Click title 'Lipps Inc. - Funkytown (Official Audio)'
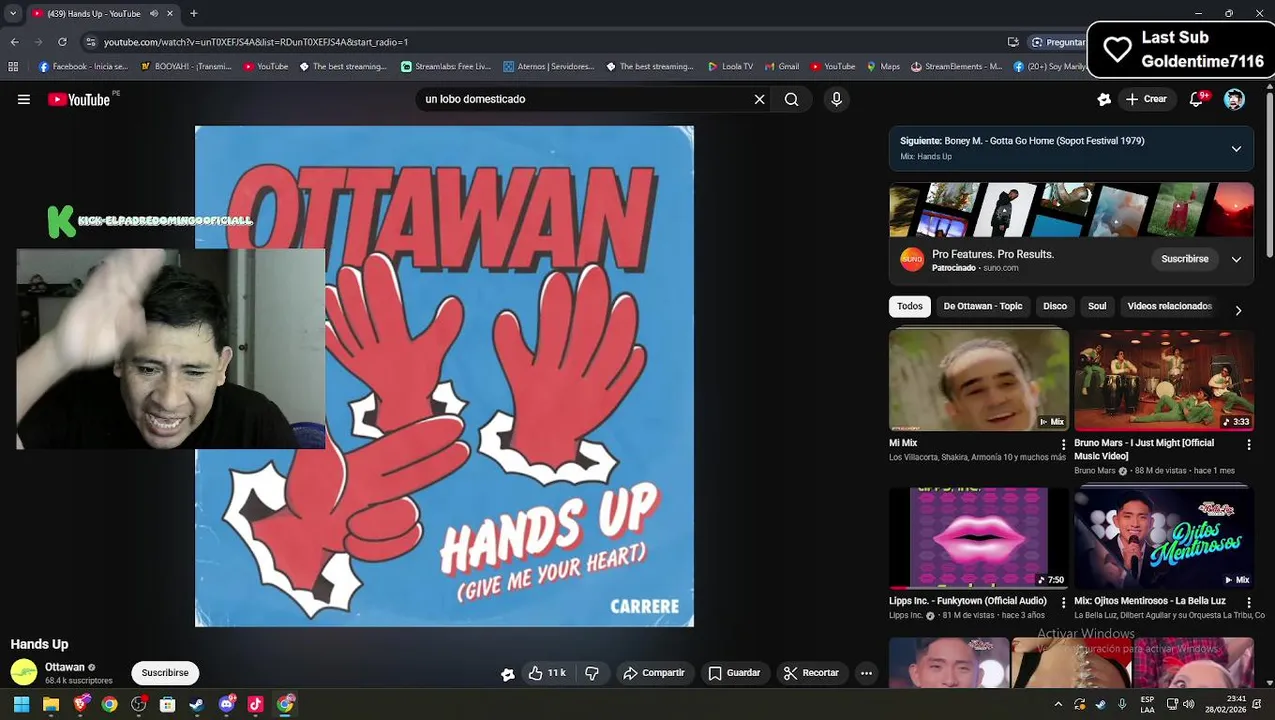The width and height of the screenshot is (1275, 720). click(968, 601)
